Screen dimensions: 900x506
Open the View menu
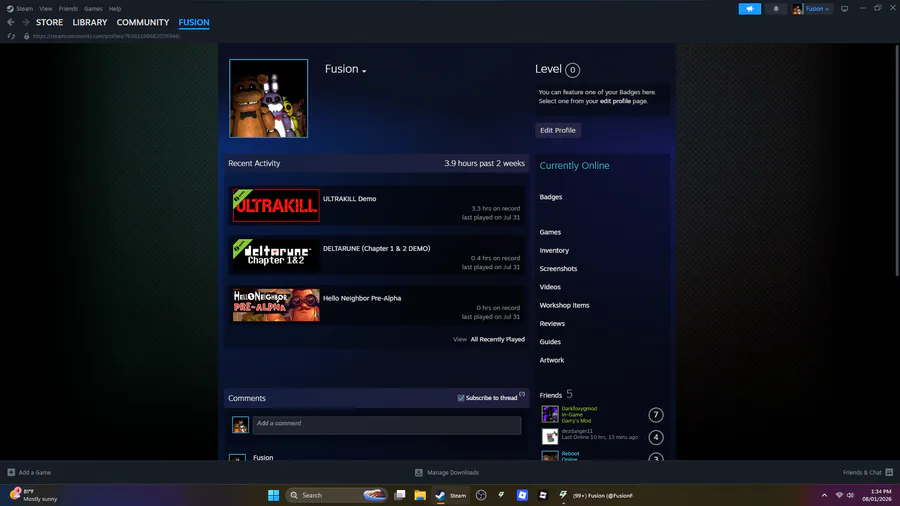(x=45, y=9)
